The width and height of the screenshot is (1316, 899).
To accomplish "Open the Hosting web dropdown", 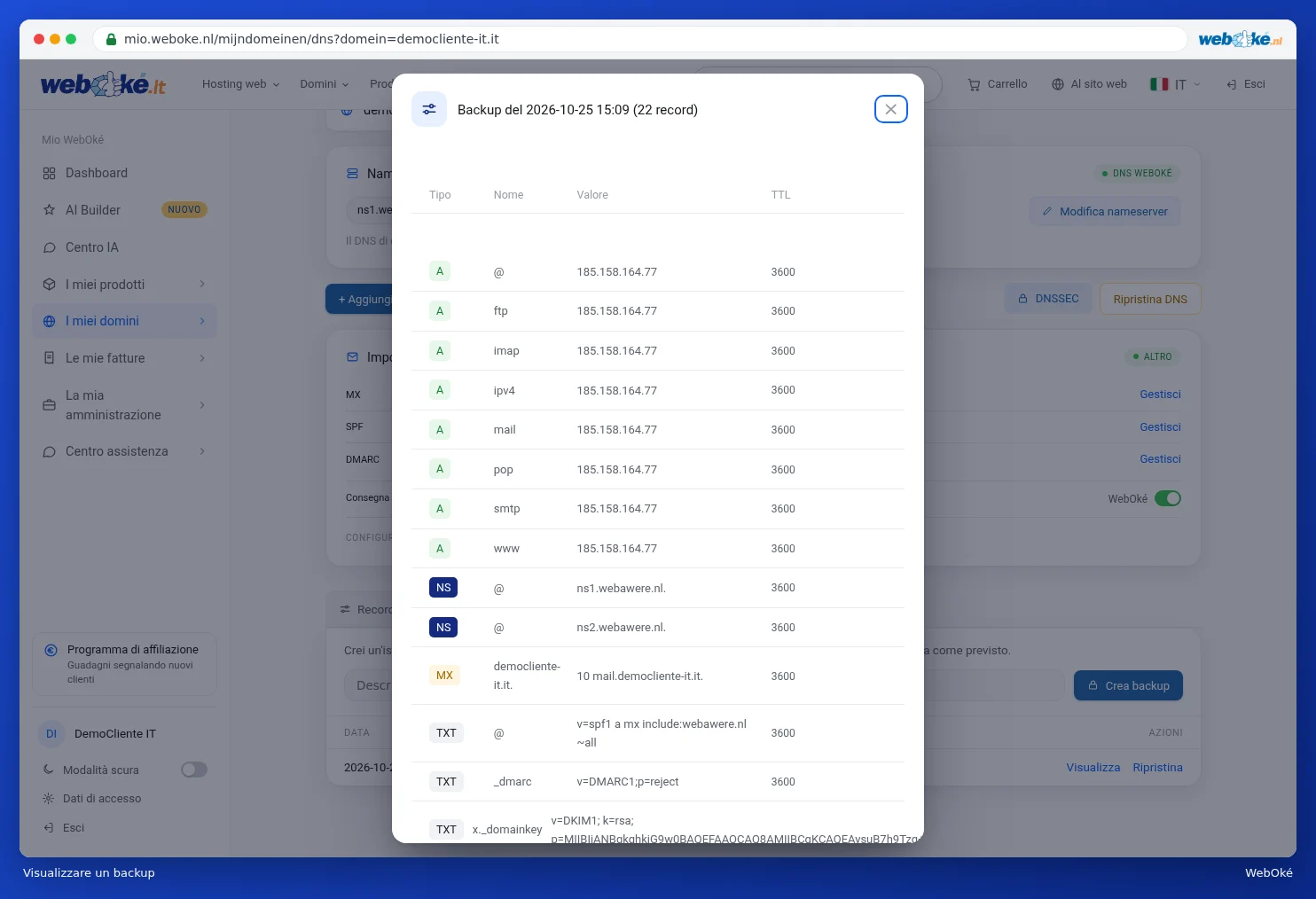I will [240, 84].
